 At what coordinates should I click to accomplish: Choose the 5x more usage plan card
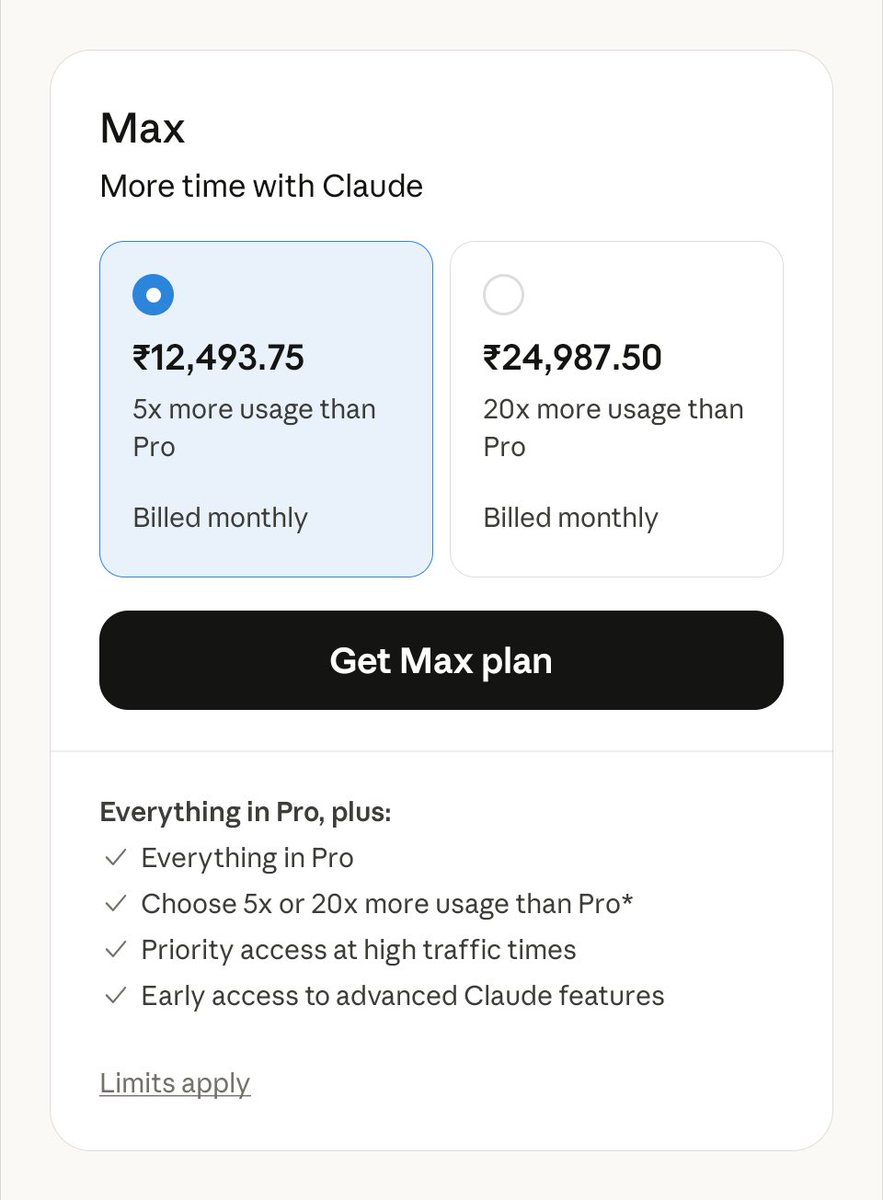(266, 409)
